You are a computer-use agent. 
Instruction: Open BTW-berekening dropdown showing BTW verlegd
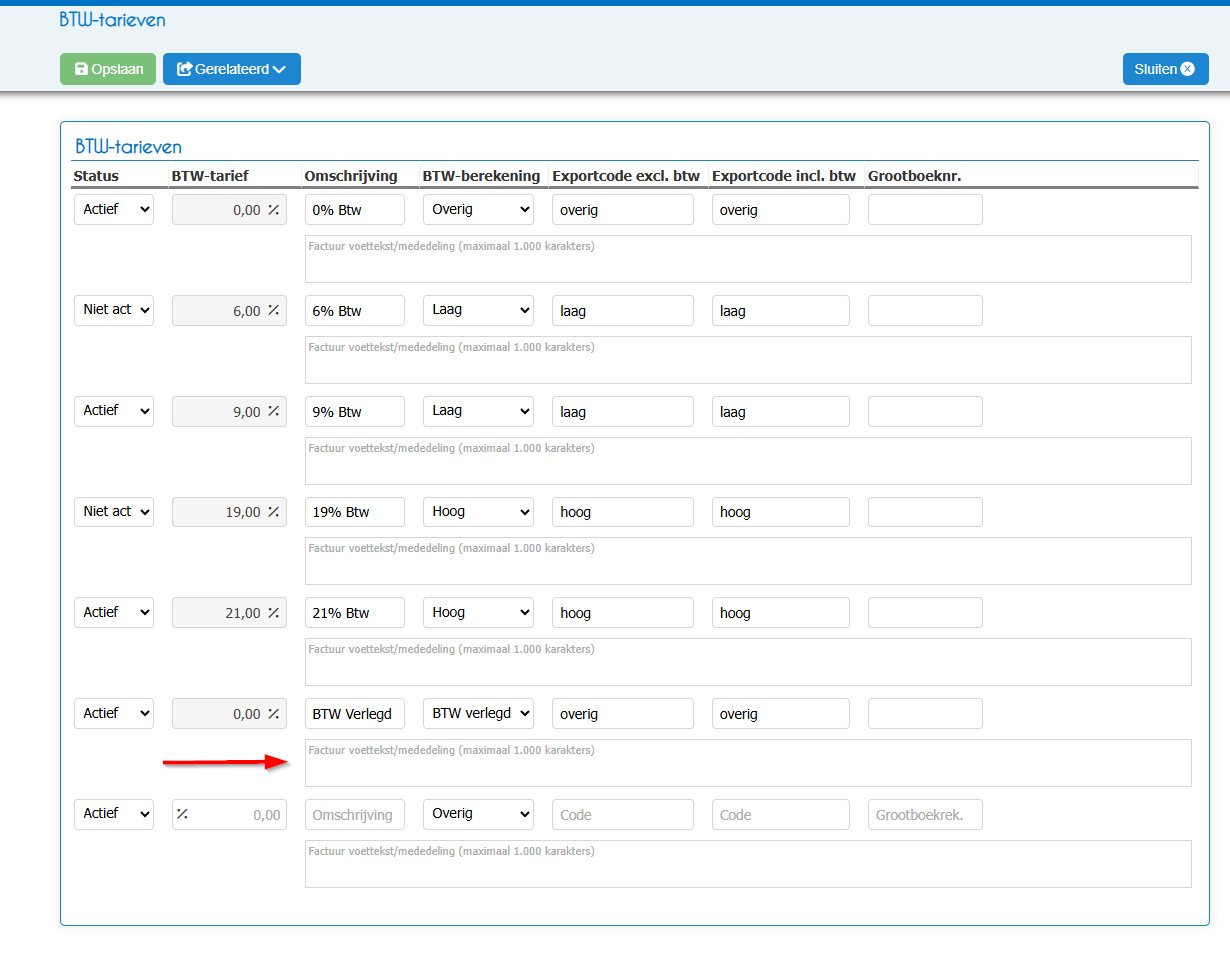[478, 713]
